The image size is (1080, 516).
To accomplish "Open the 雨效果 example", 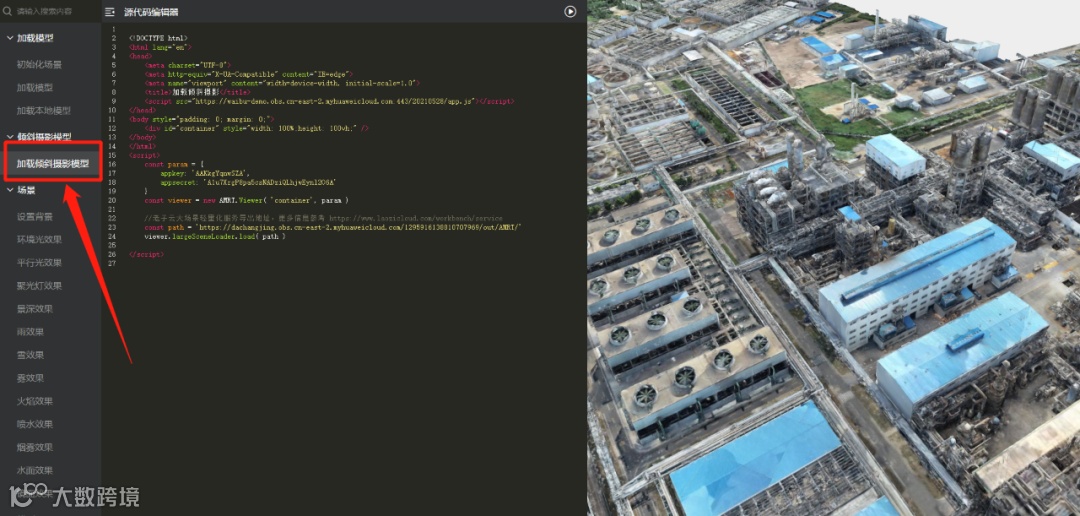I will tap(30, 331).
